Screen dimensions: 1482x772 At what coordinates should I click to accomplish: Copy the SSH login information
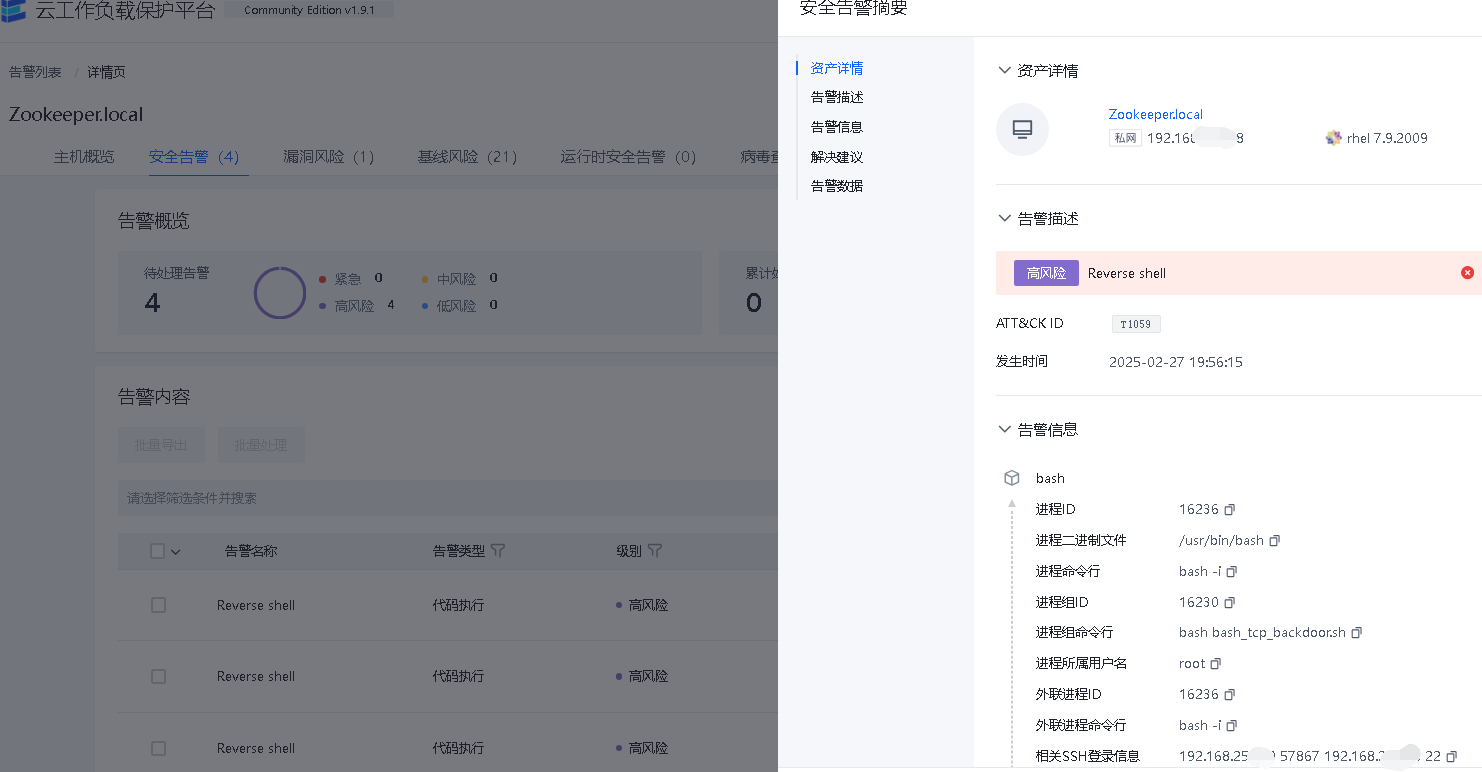pos(1452,757)
